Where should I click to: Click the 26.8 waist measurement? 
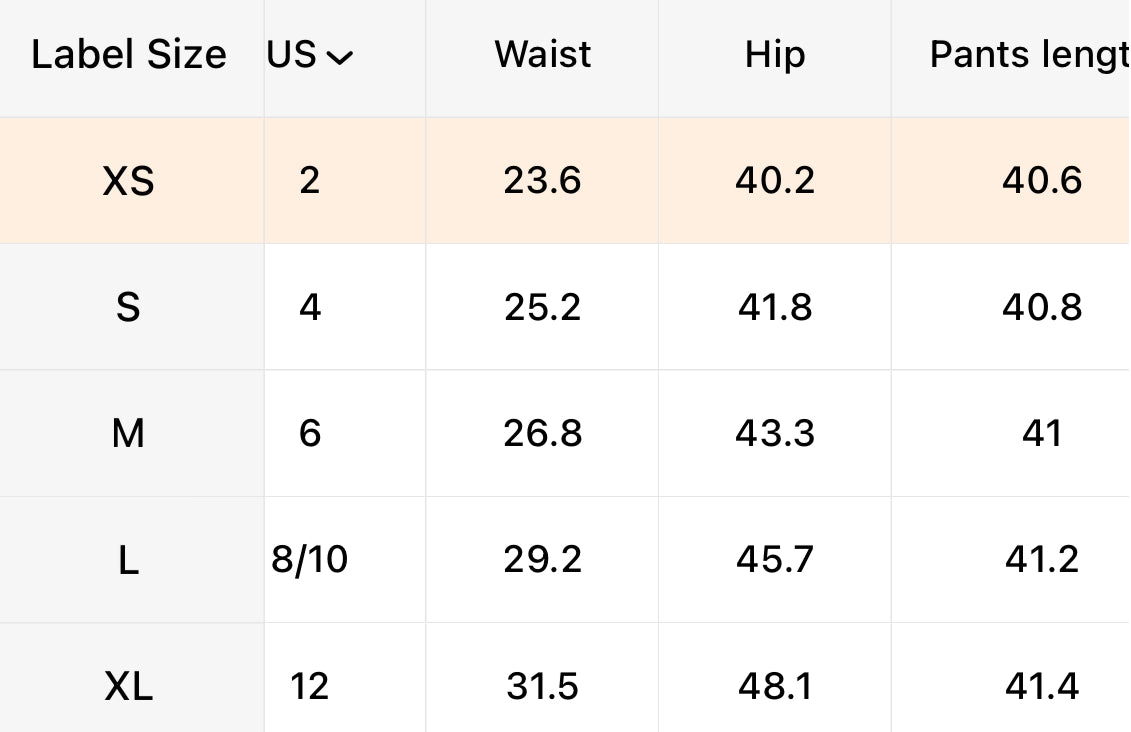[x=542, y=434]
